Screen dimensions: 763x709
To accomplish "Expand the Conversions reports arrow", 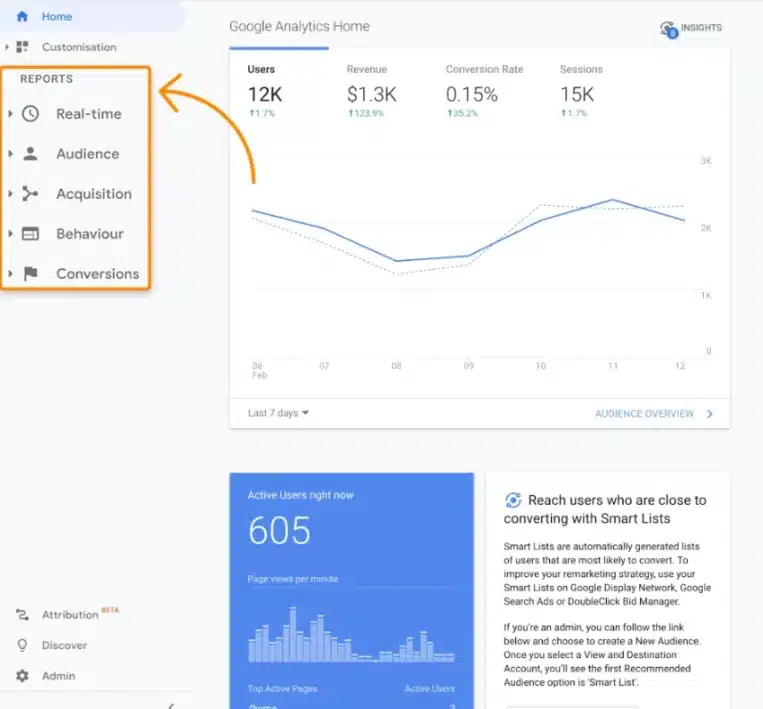I will click(x=10, y=273).
